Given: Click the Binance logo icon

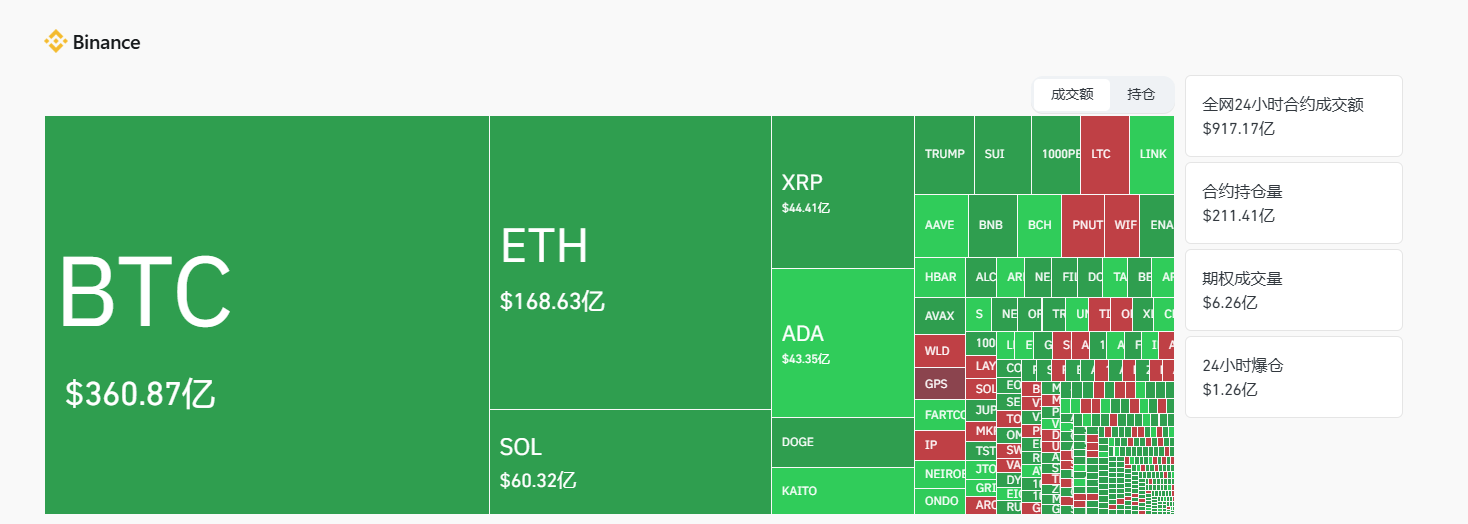Looking at the screenshot, I should pos(55,42).
